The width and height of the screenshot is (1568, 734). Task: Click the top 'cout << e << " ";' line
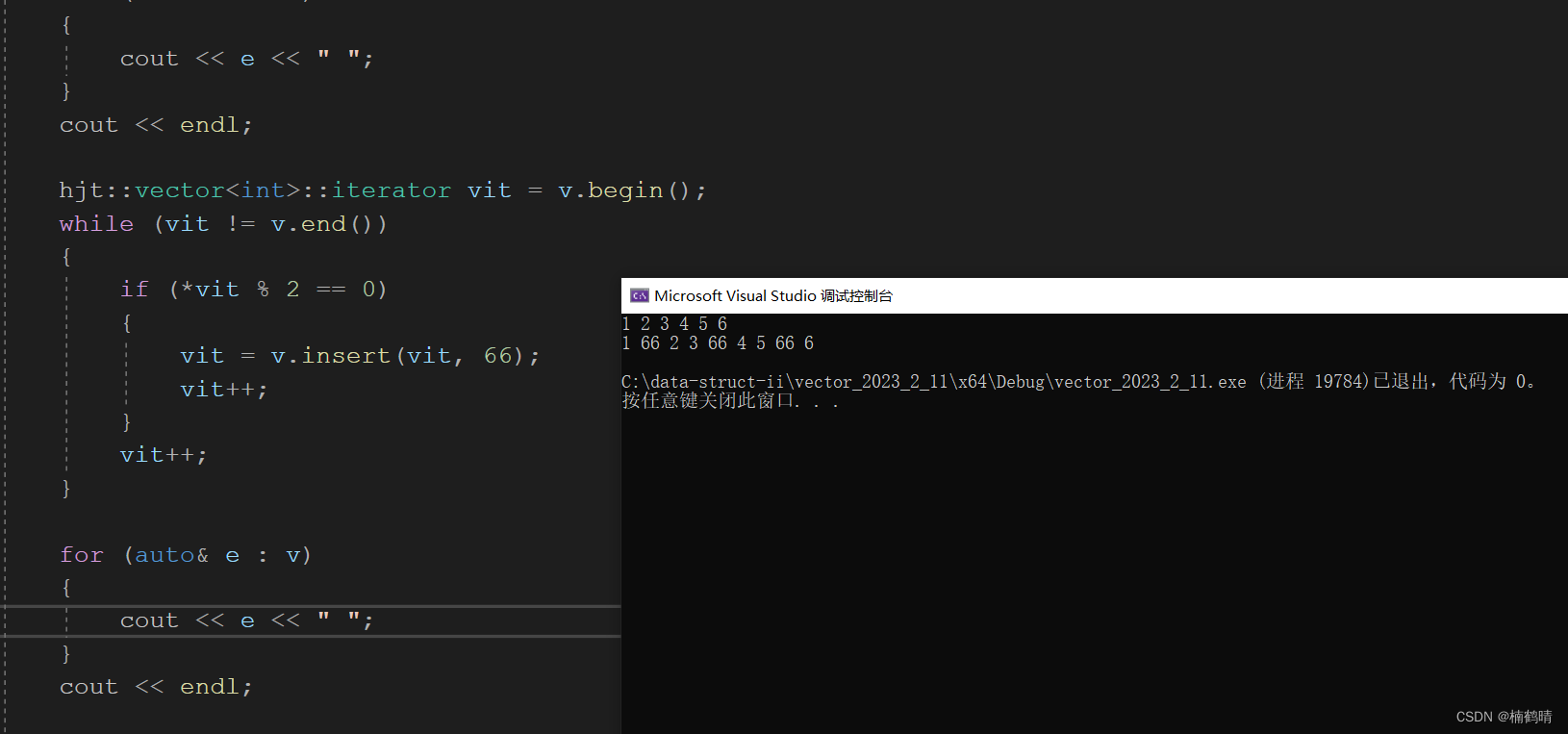click(x=246, y=59)
